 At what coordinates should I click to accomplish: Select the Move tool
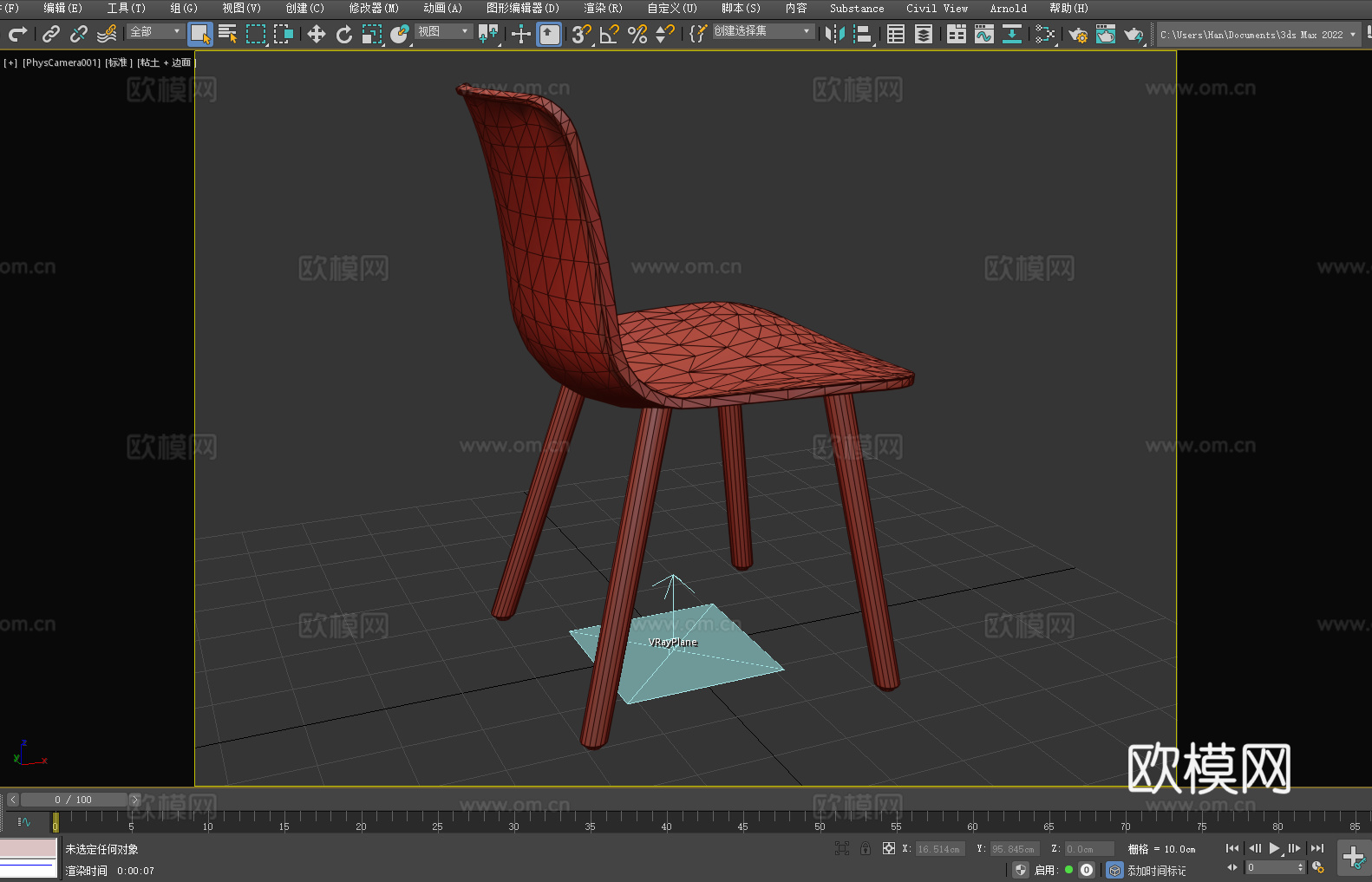(x=317, y=34)
